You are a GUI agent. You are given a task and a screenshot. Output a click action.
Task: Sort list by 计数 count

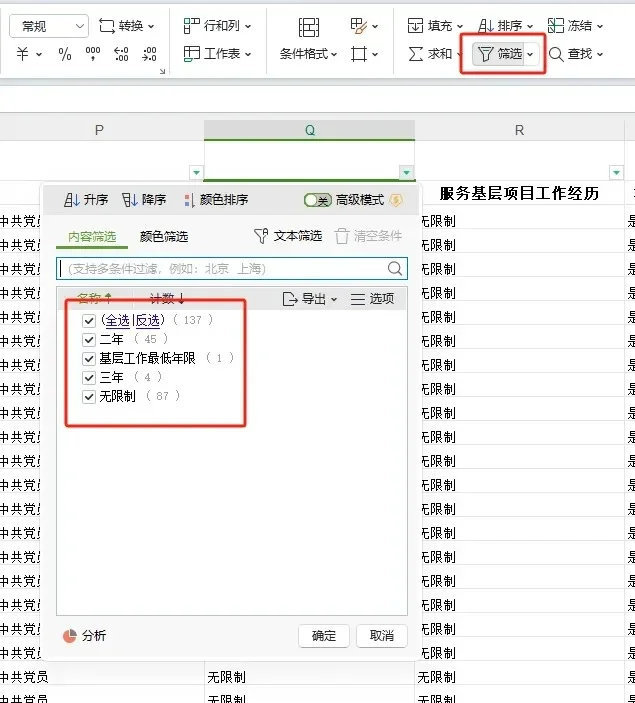[167, 299]
